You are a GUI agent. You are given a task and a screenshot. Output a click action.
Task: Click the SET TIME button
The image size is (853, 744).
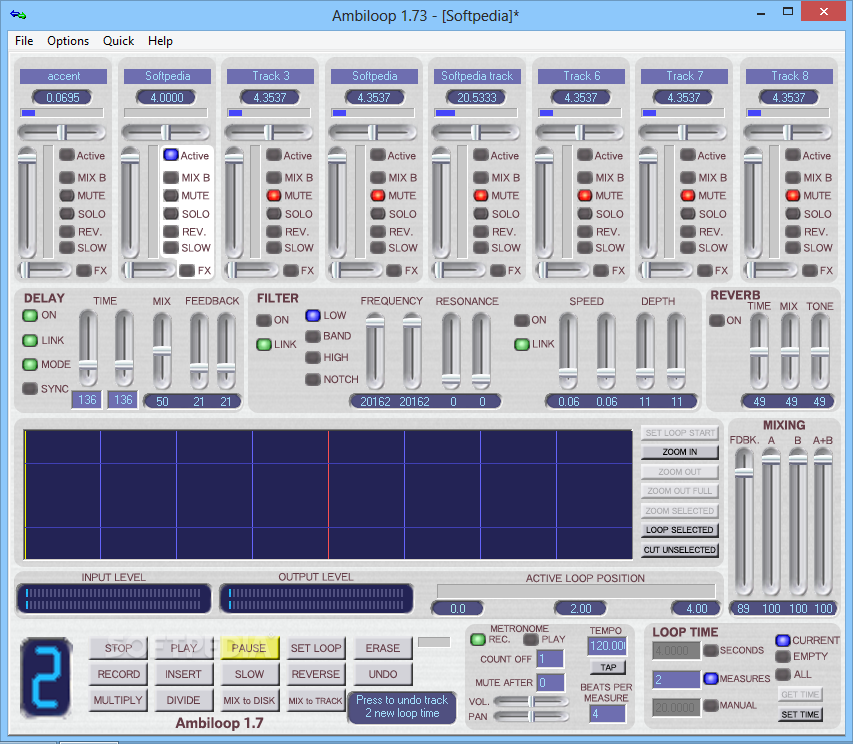pyautogui.click(x=800, y=714)
